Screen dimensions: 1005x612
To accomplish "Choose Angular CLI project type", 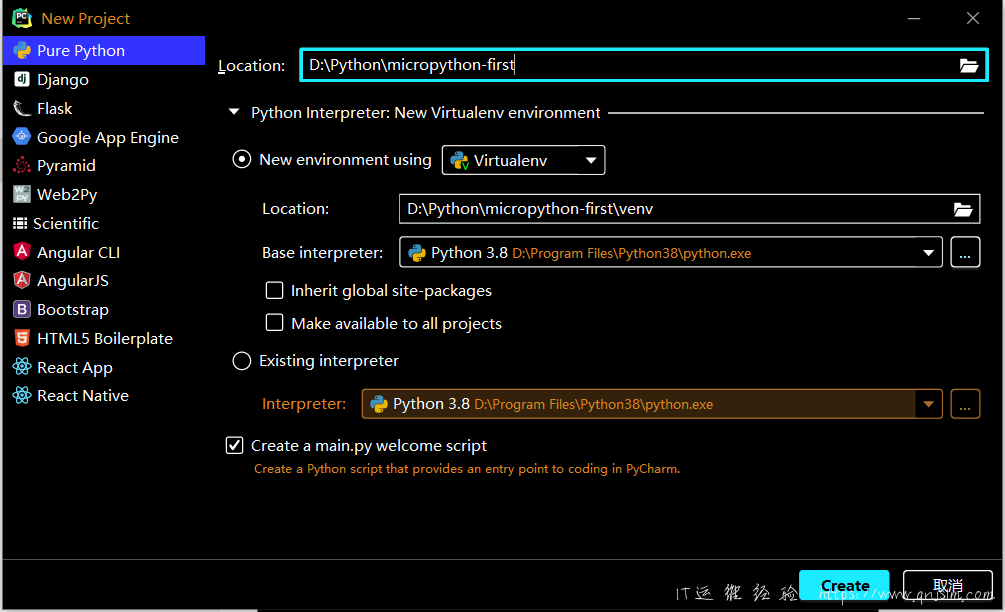I will click(x=104, y=252).
